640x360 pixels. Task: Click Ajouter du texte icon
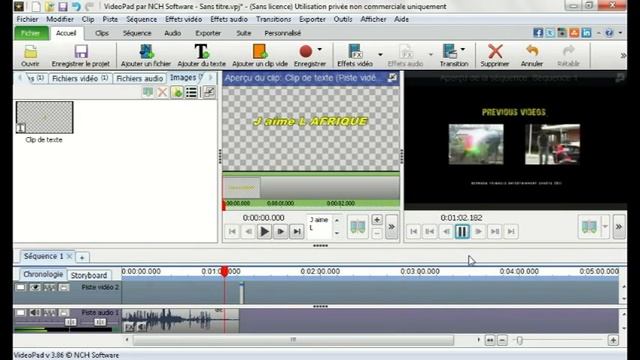pyautogui.click(x=201, y=52)
